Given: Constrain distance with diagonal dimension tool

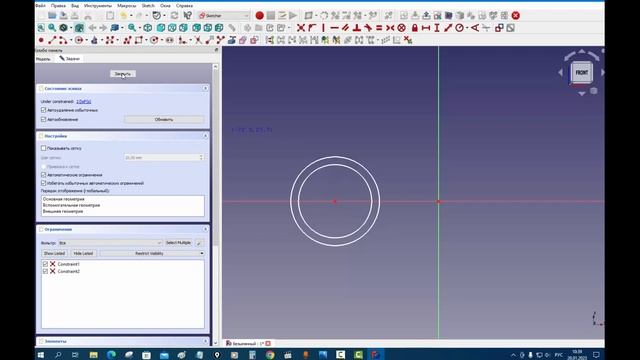Looking at the screenshot, I should [448, 28].
